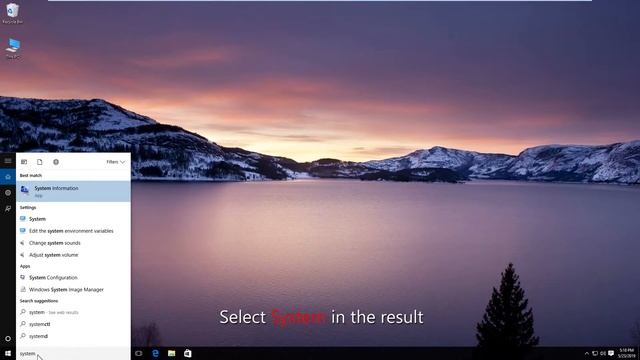Click 'system - See web results' suggestion

(x=73, y=312)
